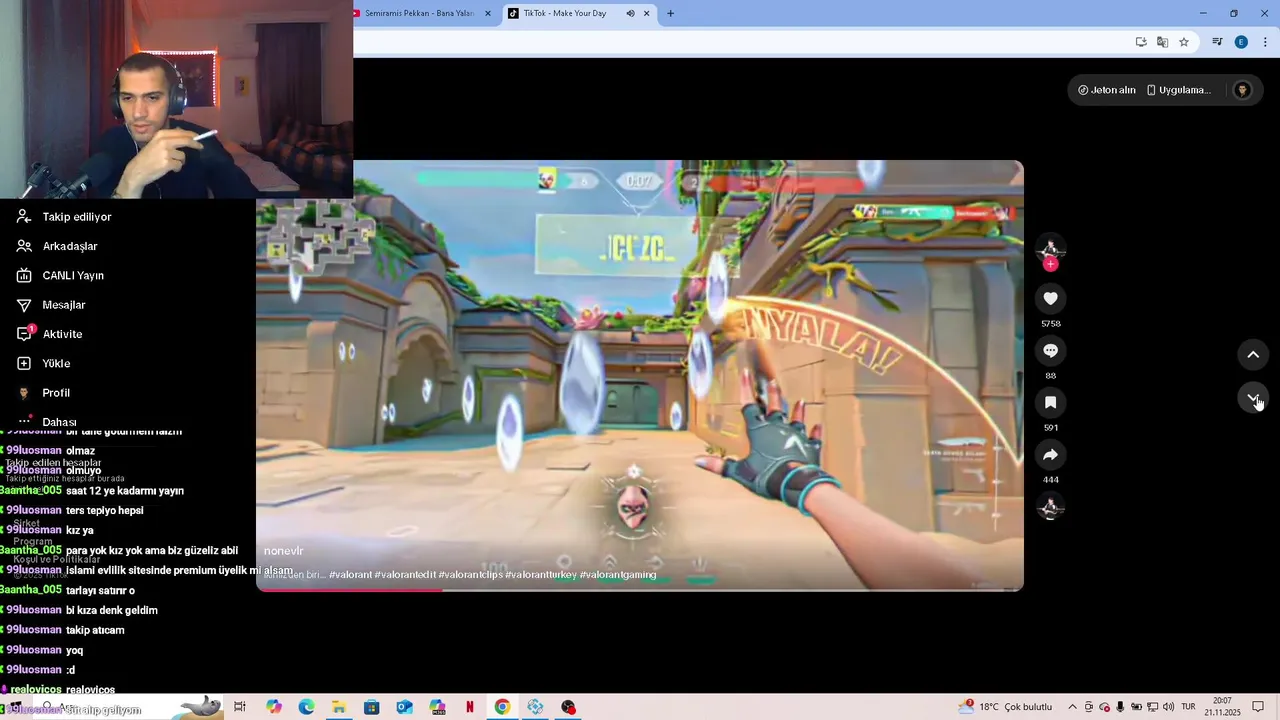
Task: Click chat message "takip atıcam"
Action: 95,630
